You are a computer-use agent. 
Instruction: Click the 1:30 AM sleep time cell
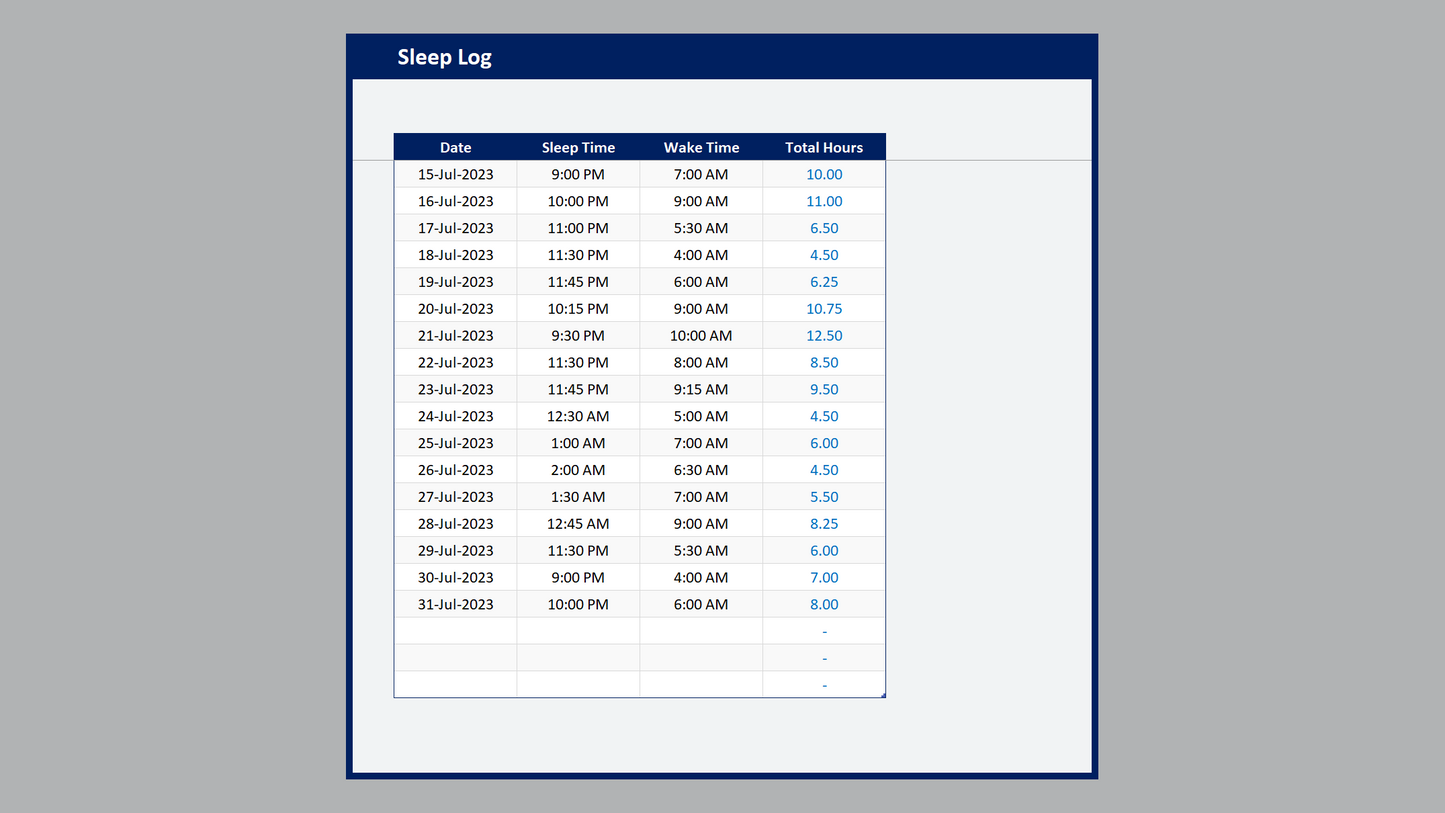pyautogui.click(x=578, y=497)
